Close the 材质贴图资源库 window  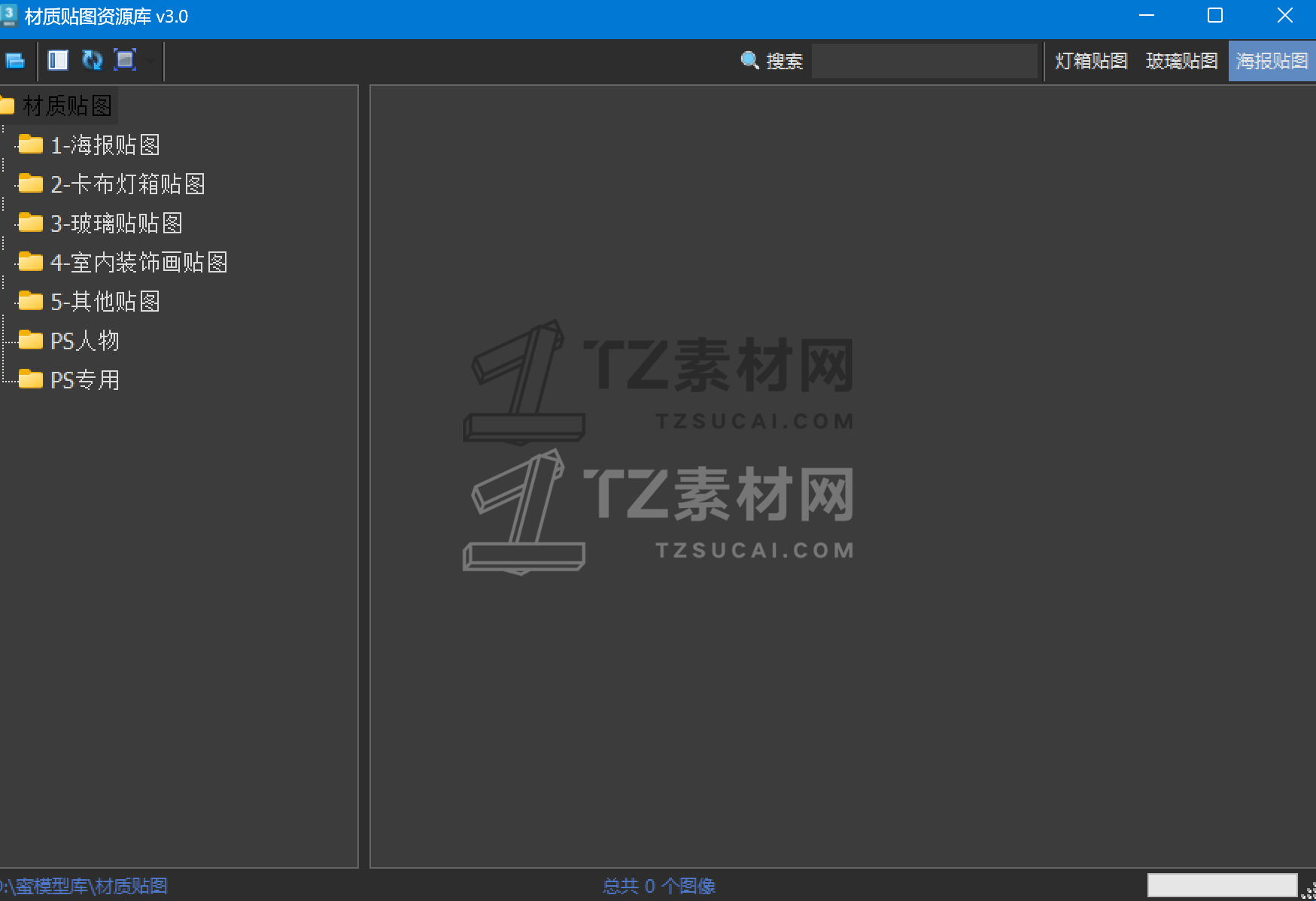[x=1285, y=16]
